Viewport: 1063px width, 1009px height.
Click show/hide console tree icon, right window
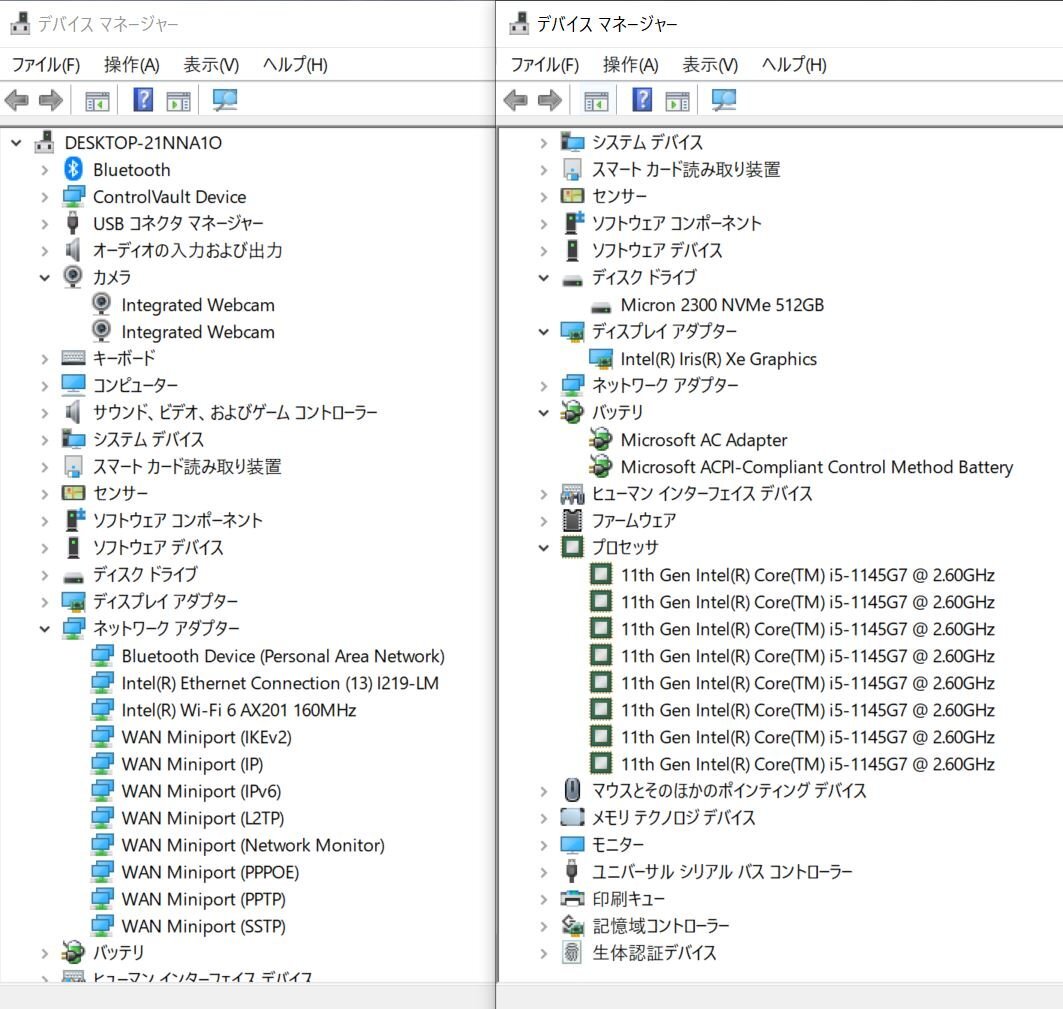(596, 101)
